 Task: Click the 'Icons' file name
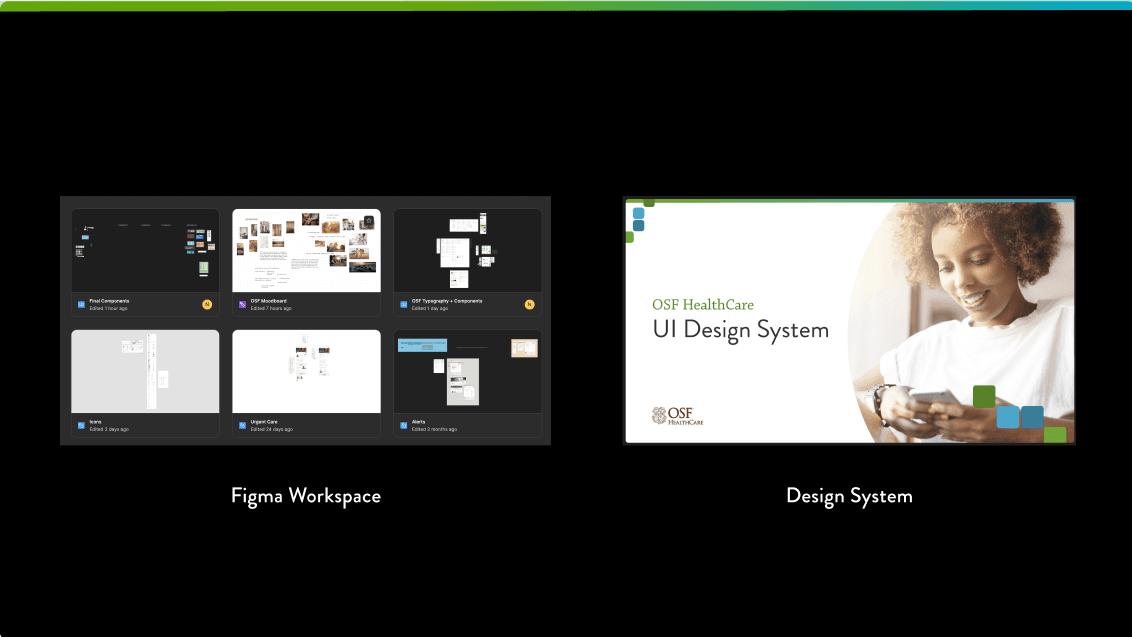coord(95,422)
